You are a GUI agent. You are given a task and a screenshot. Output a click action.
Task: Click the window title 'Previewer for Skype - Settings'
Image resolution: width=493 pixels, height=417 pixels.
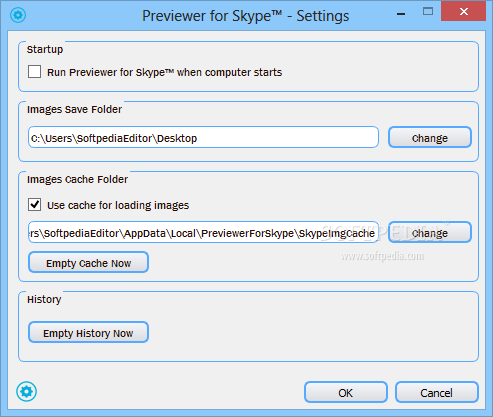pyautogui.click(x=246, y=16)
